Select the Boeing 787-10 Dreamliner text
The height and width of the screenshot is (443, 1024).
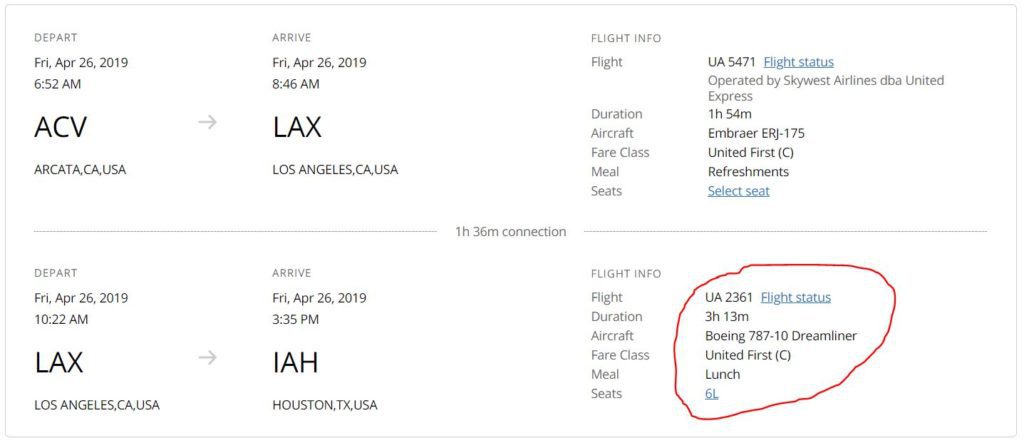(780, 336)
